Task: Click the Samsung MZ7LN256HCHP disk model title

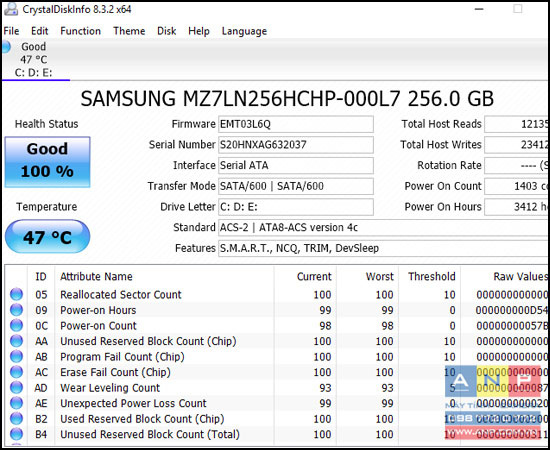Action: point(287,99)
